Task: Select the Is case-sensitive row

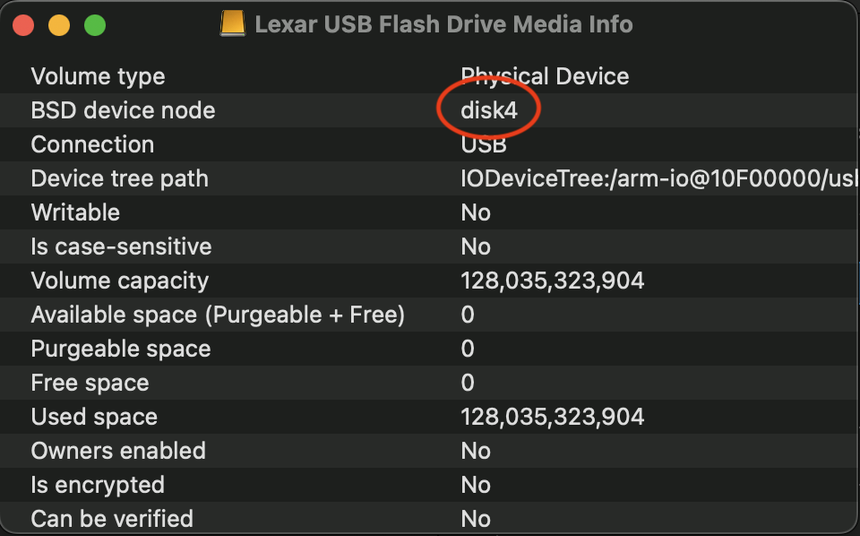Action: point(121,246)
